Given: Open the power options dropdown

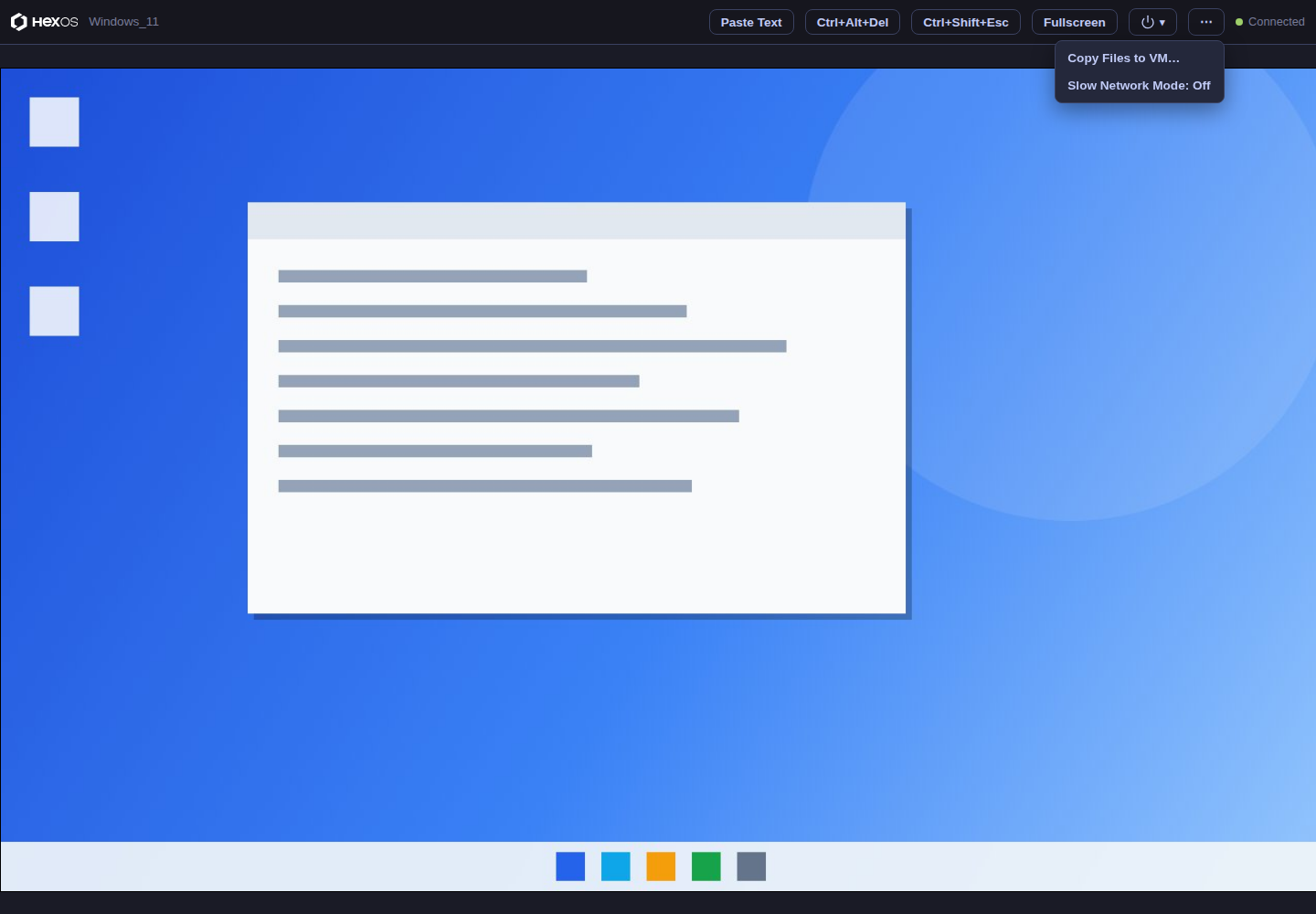Looking at the screenshot, I should (x=1152, y=22).
